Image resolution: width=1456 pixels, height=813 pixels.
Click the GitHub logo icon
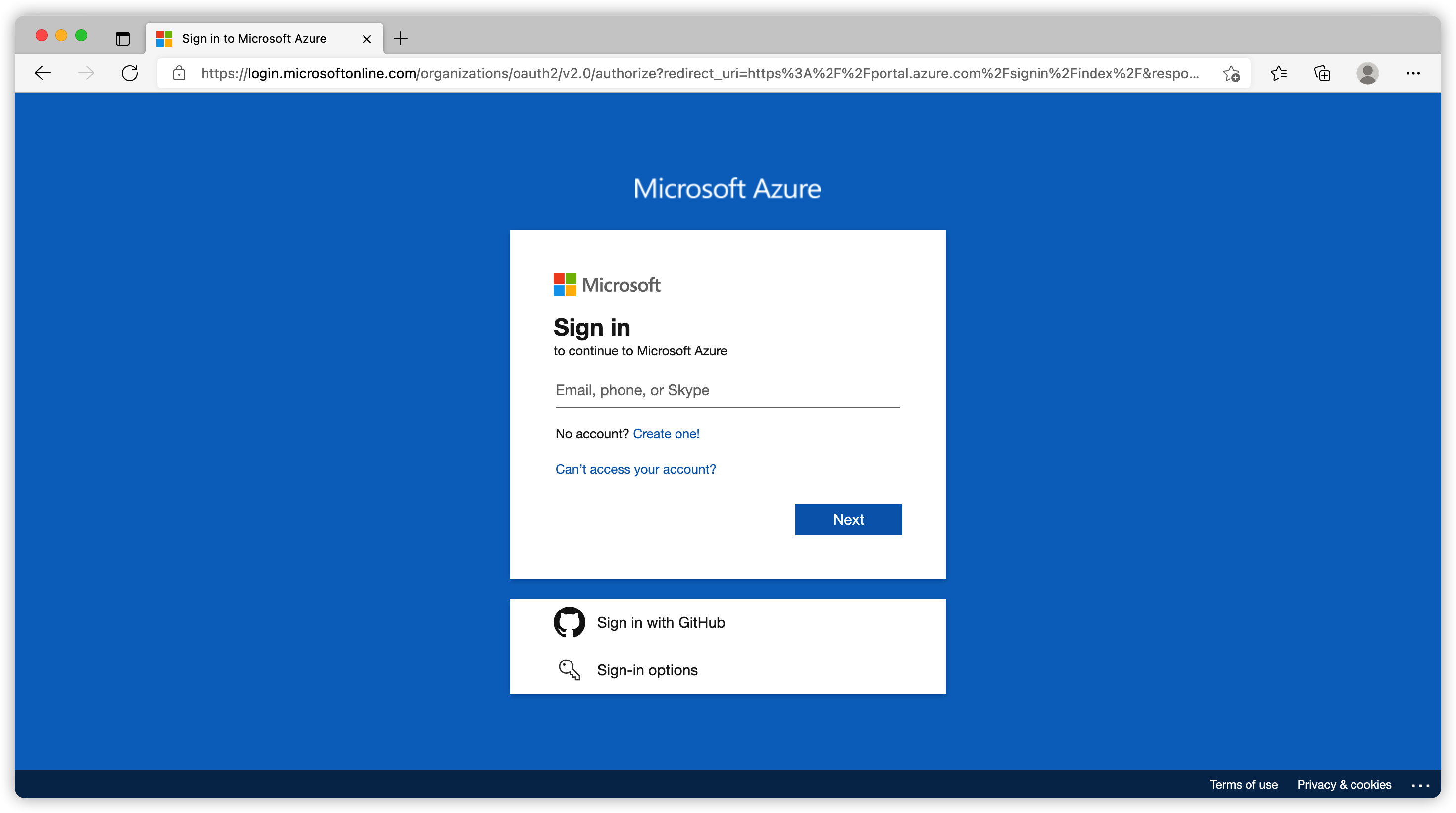[569, 622]
